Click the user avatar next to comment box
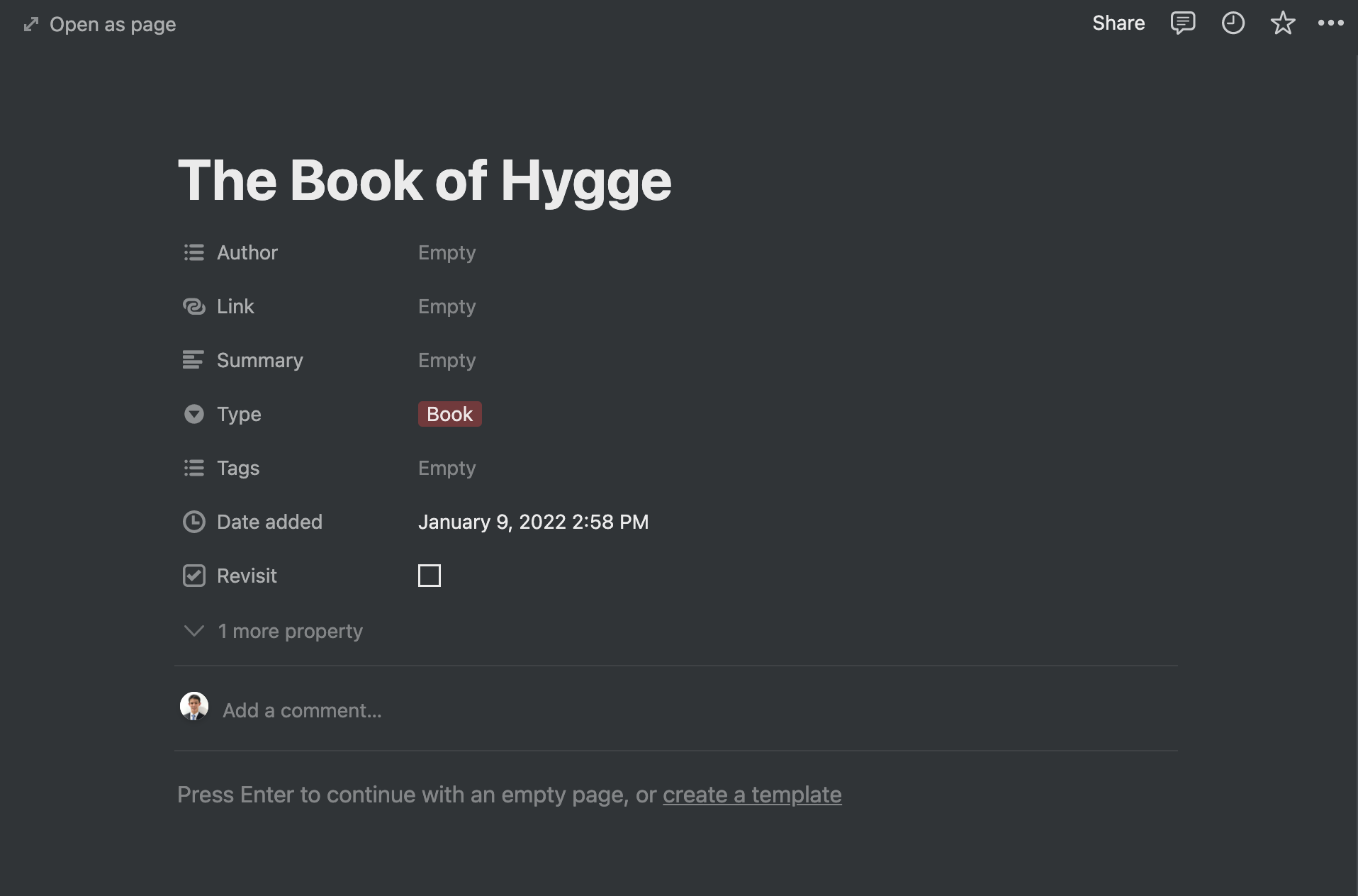The height and width of the screenshot is (896, 1358). pos(193,707)
